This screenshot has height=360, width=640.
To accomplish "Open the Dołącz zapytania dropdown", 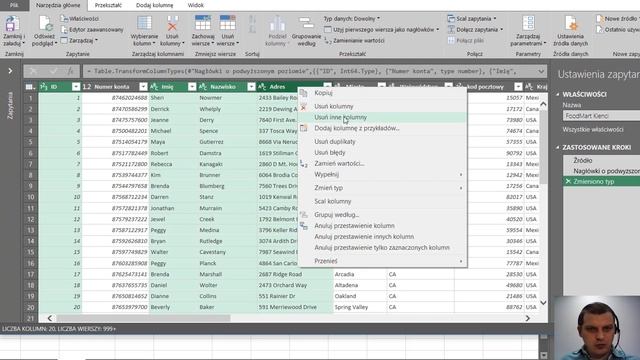I will (x=476, y=29).
